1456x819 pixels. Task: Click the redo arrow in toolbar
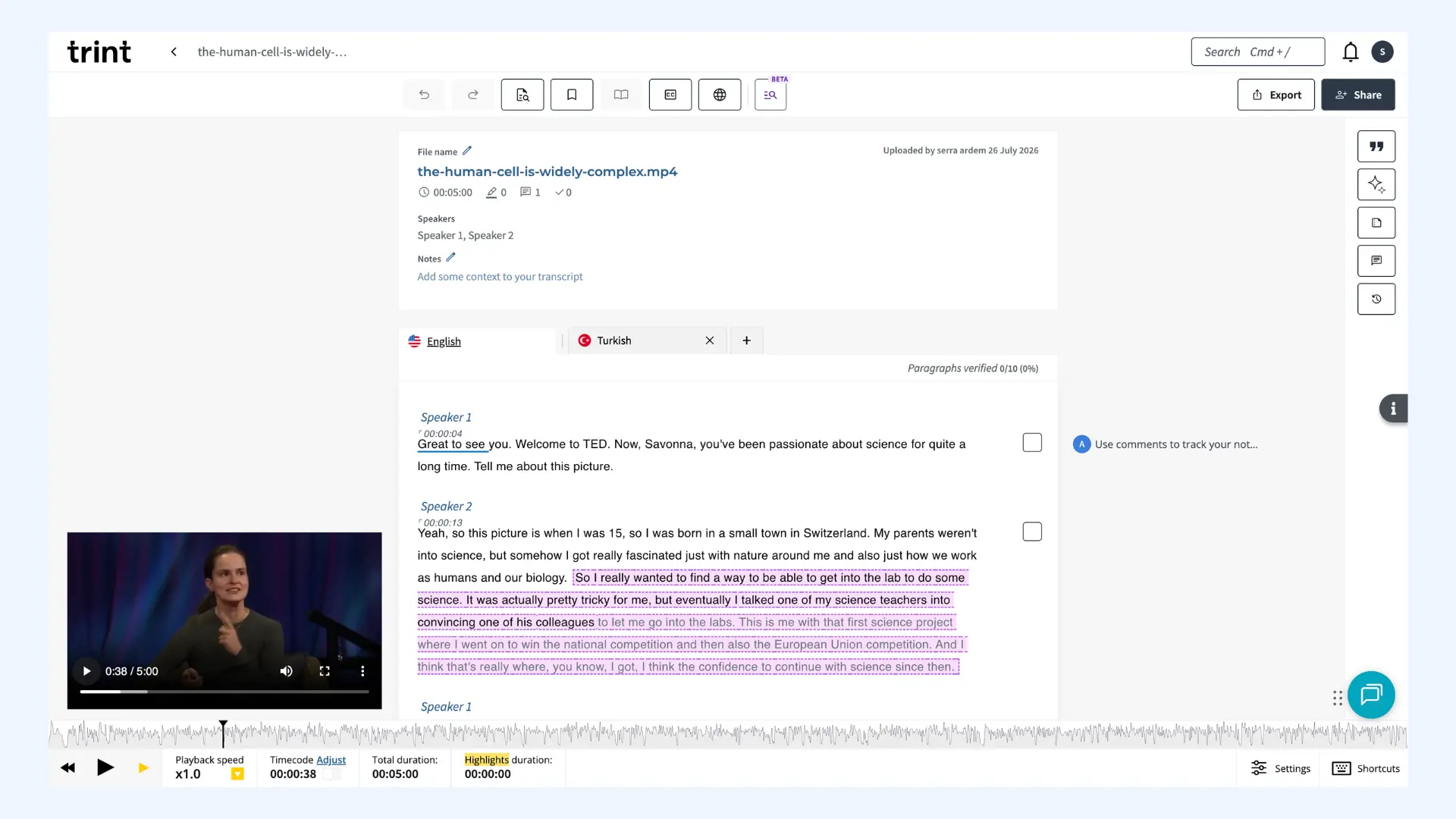click(473, 95)
